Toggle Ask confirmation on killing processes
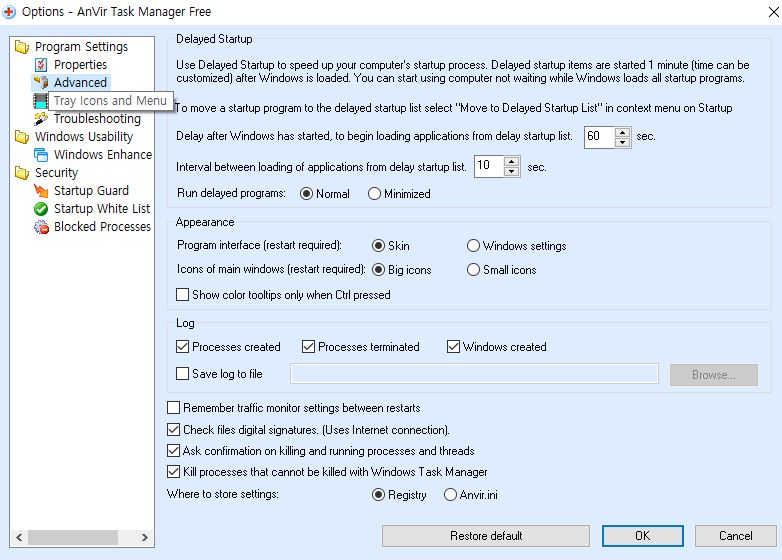 point(174,451)
